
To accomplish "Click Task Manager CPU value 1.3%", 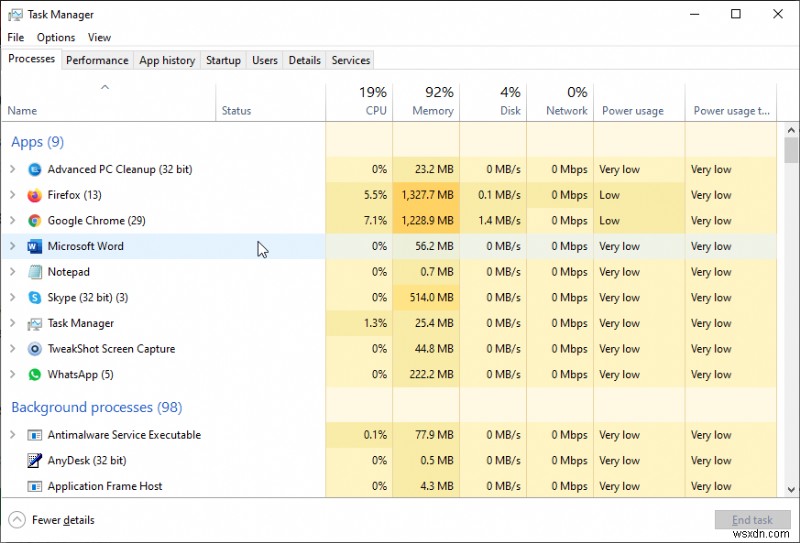I will click(376, 324).
